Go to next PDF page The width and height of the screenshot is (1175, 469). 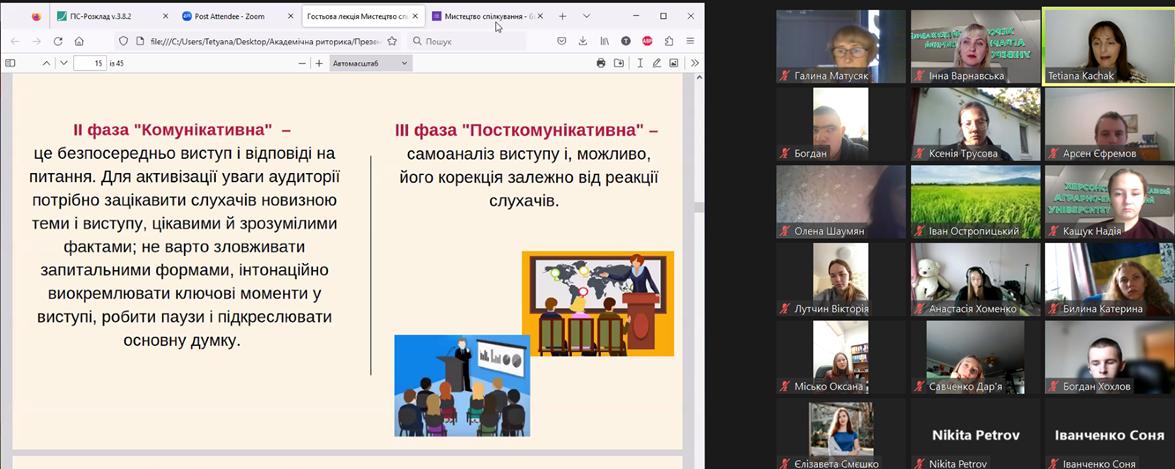click(64, 63)
